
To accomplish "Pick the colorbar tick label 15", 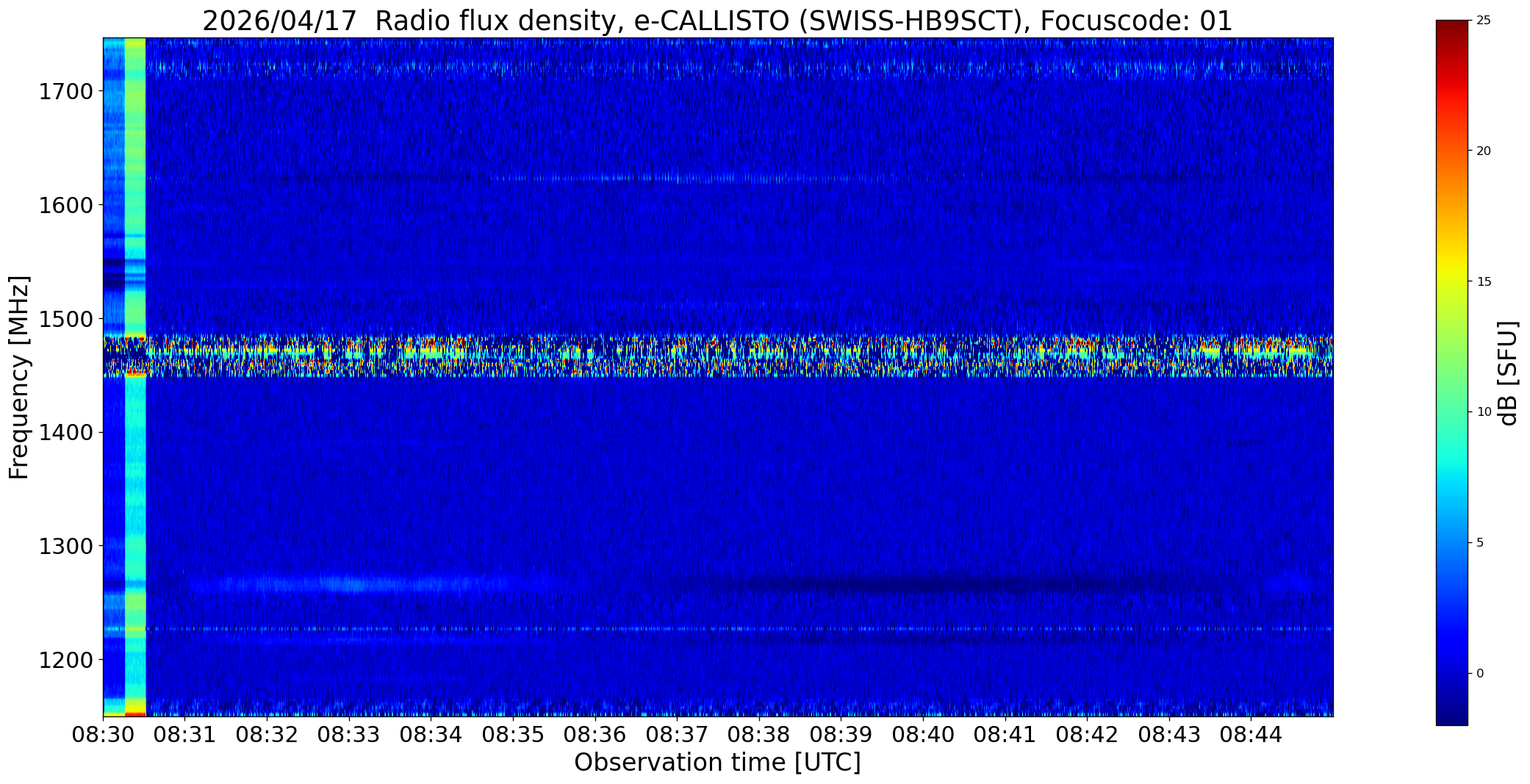I will tap(1484, 282).
